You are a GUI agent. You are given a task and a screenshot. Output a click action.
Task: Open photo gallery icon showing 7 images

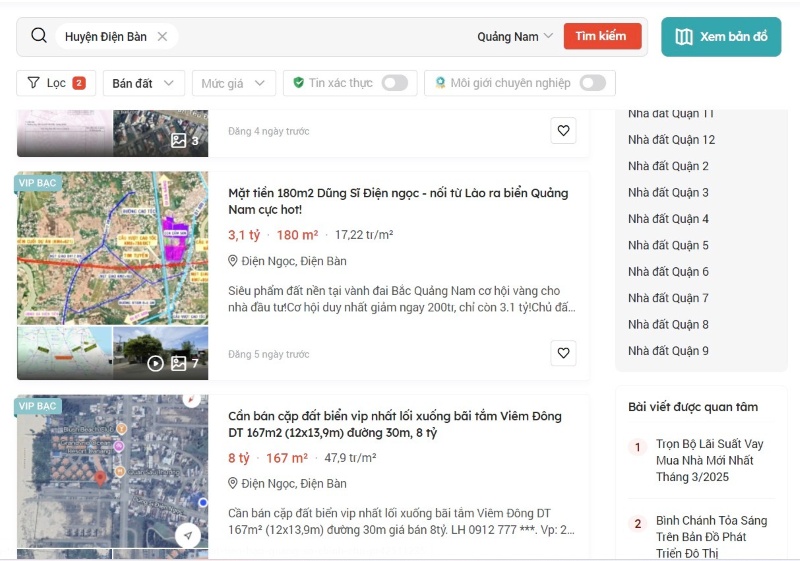coord(179,363)
